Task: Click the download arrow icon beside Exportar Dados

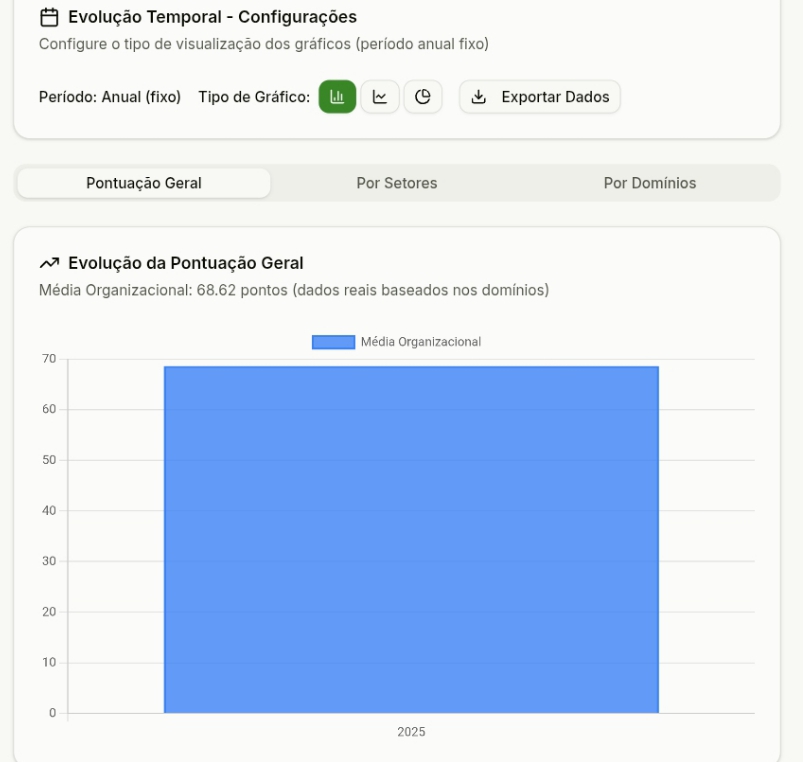Action: tap(479, 97)
